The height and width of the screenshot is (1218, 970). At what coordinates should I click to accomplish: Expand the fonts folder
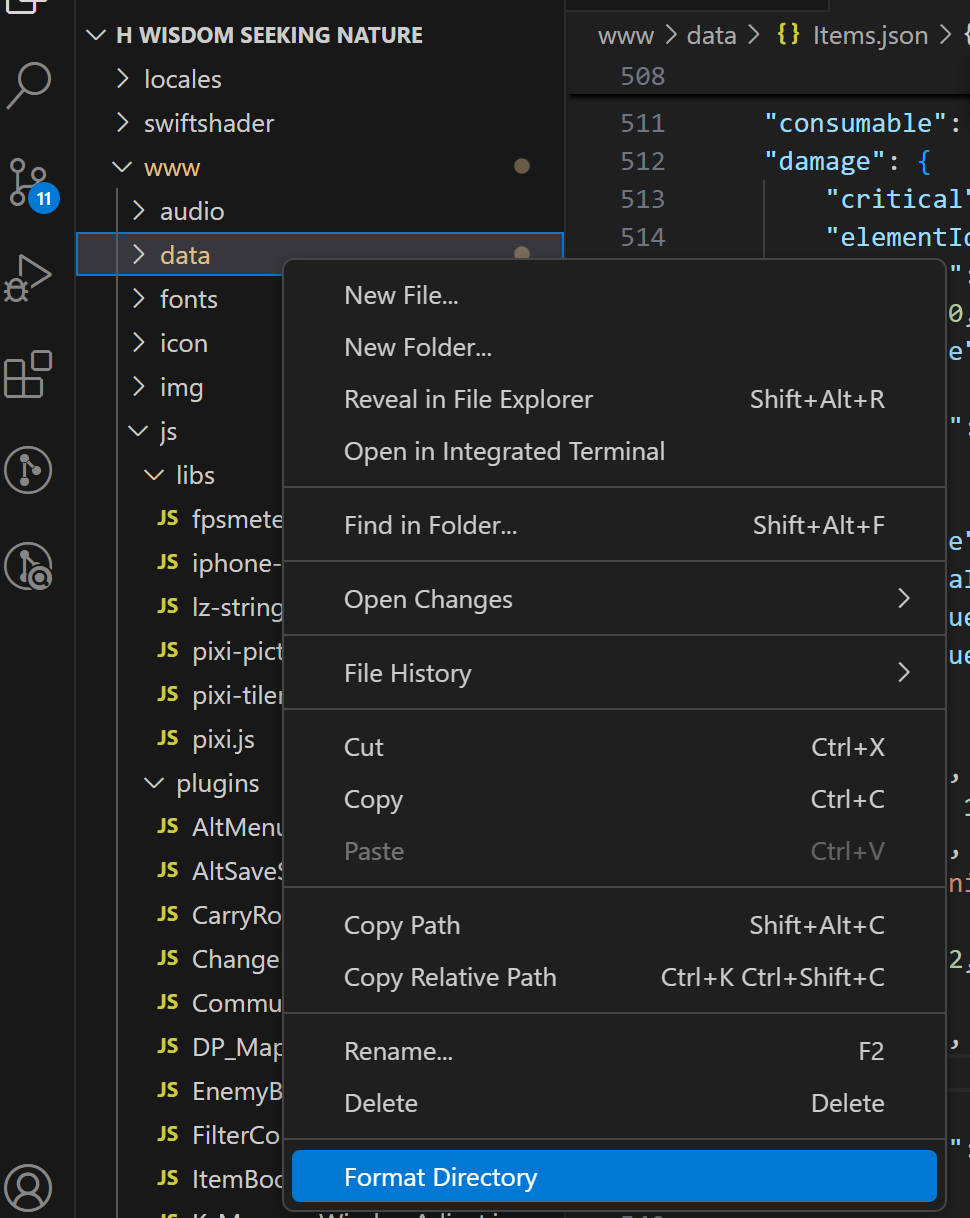coord(139,299)
